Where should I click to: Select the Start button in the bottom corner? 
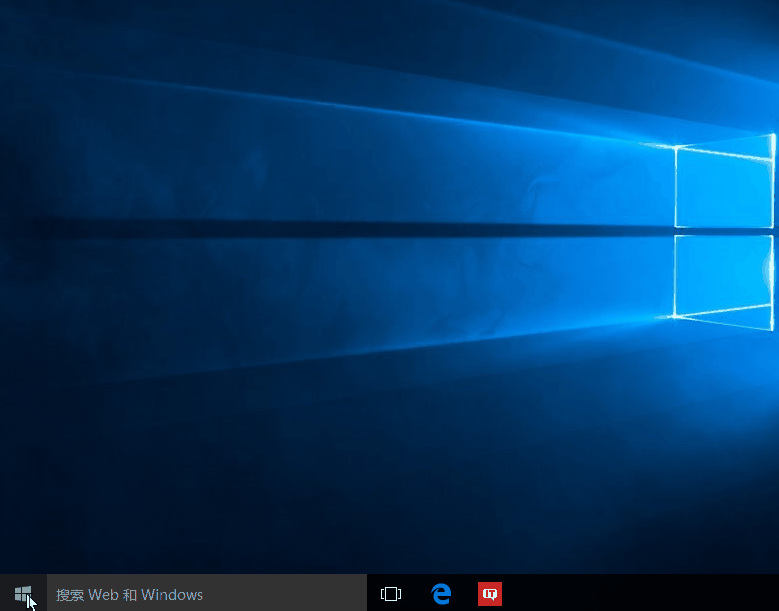(23, 594)
